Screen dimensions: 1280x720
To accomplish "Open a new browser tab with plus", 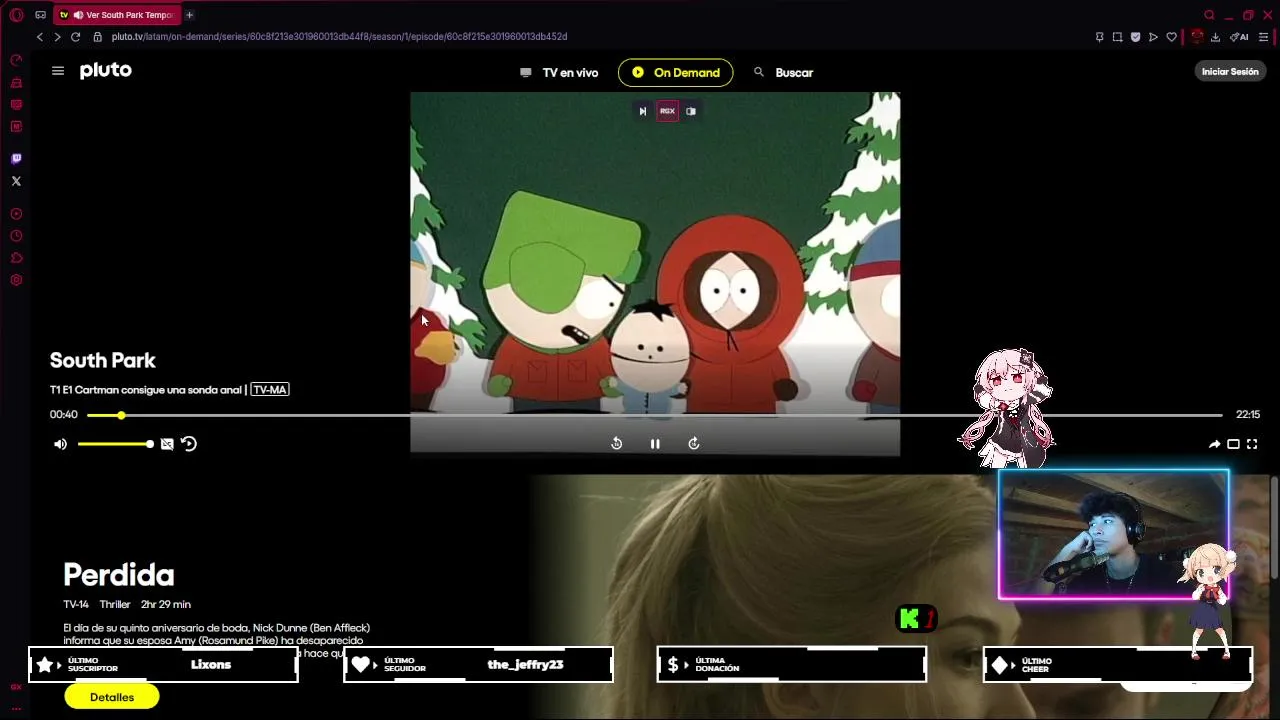I will [x=189, y=15].
